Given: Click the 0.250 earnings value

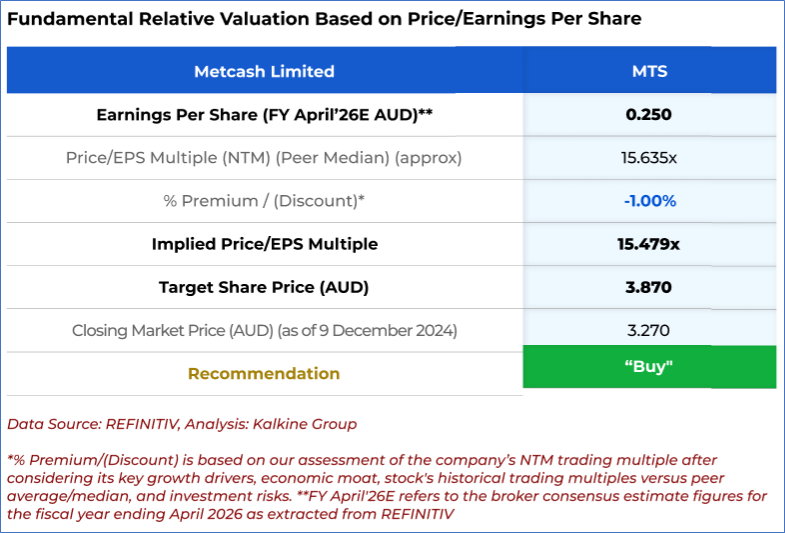Looking at the screenshot, I should [x=649, y=114].
